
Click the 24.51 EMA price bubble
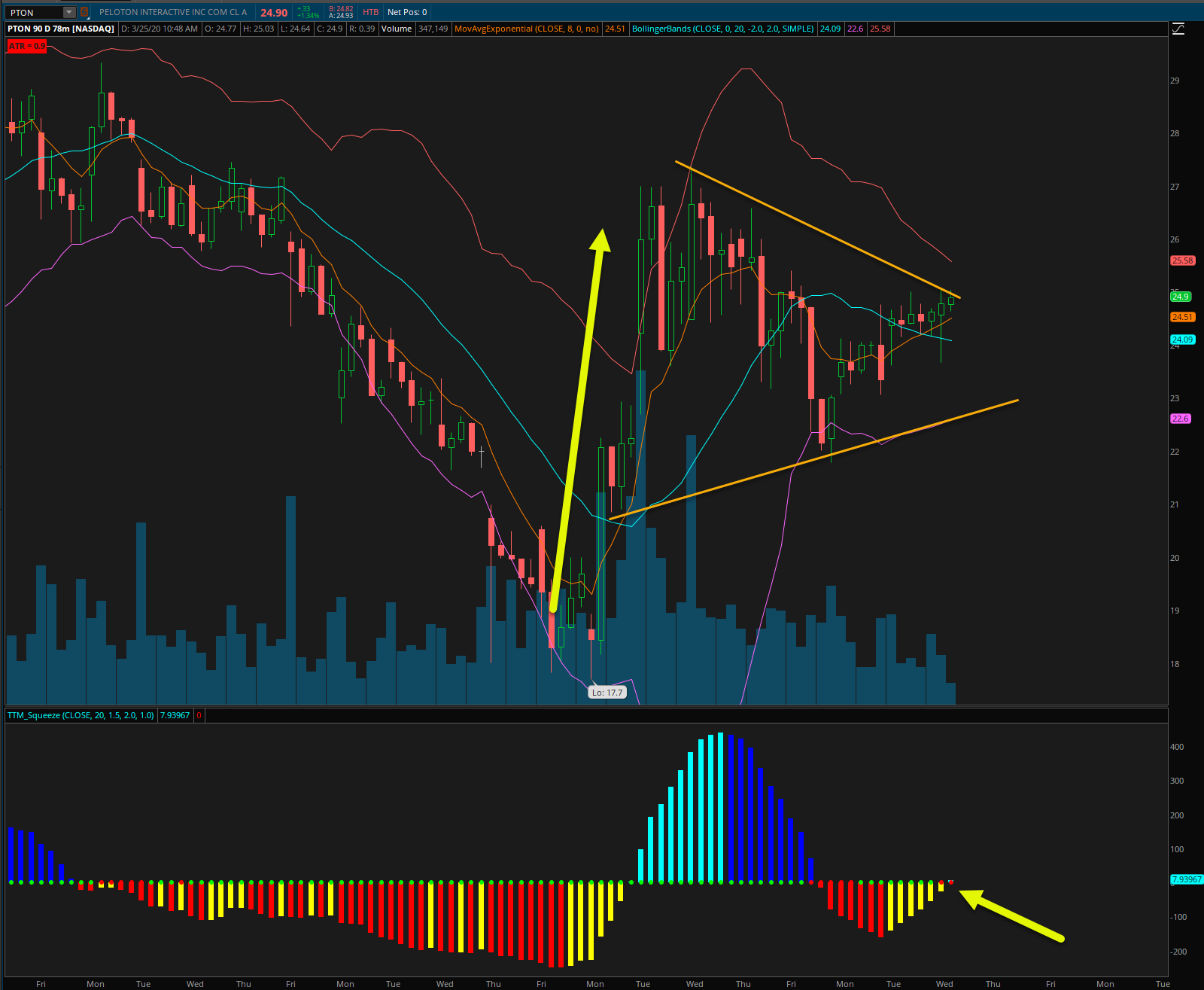pyautogui.click(x=1183, y=317)
